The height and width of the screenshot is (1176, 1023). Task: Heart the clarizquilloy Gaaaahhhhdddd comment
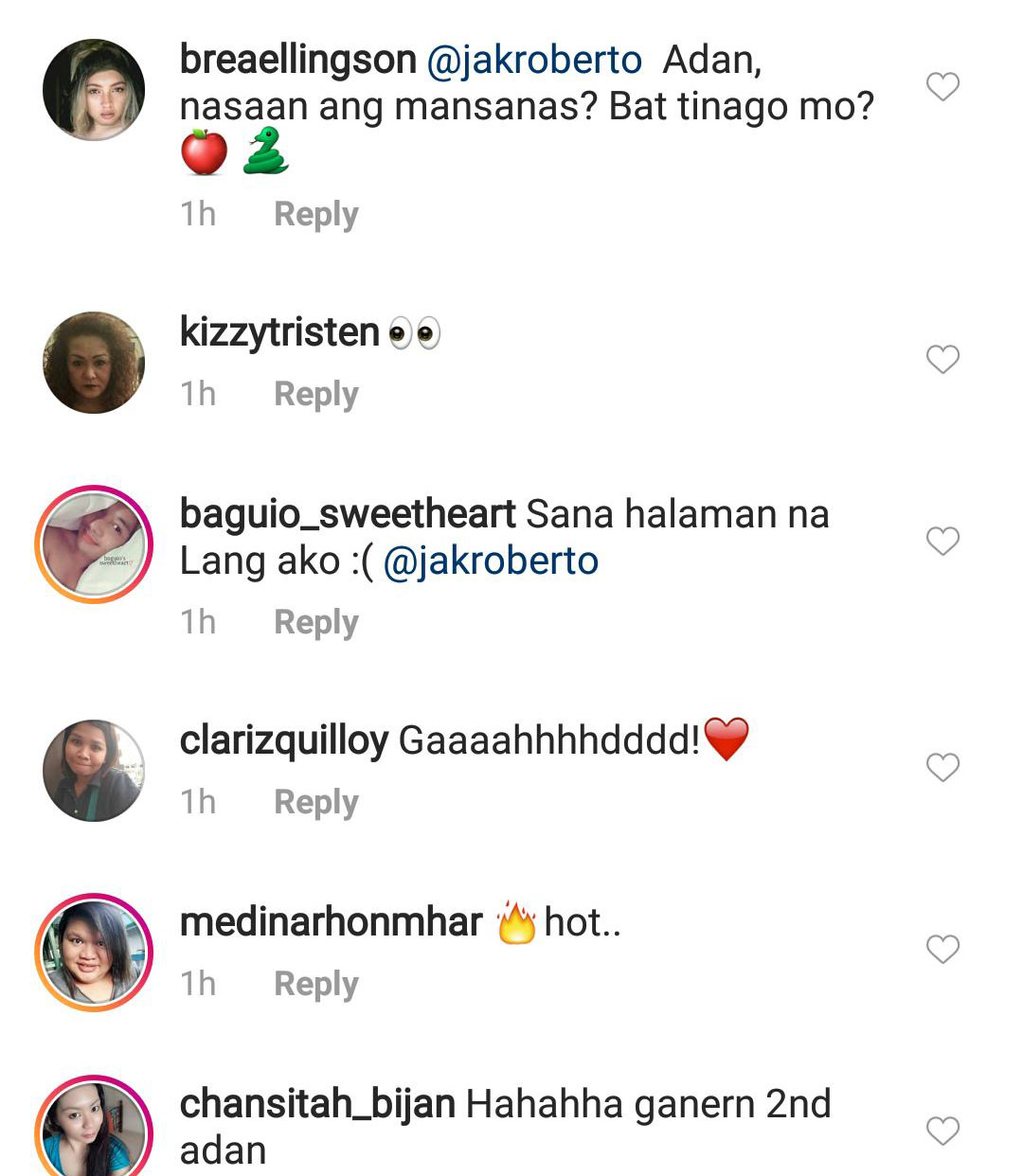click(942, 768)
